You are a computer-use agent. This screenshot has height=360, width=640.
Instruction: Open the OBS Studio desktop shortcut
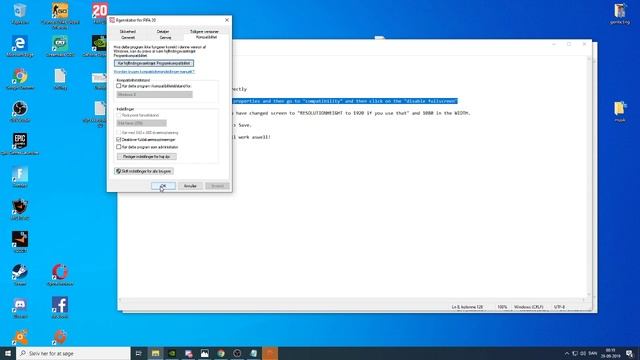[20, 111]
